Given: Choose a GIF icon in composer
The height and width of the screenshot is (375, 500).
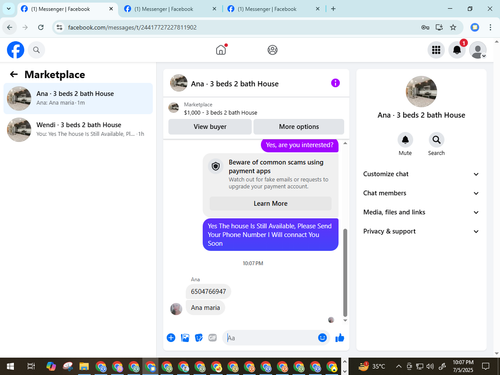Looking at the screenshot, I should 213,338.
